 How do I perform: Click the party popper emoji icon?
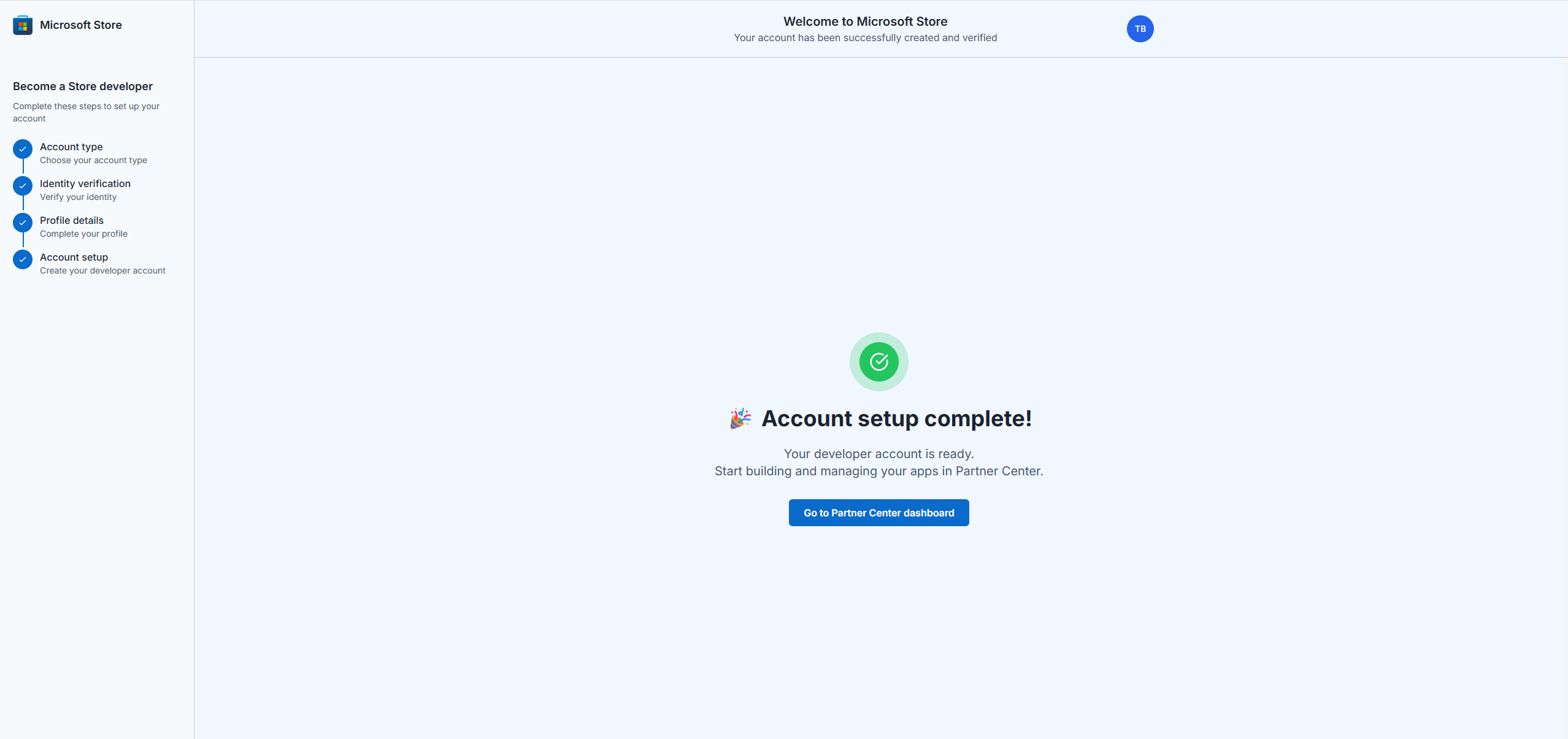tap(740, 419)
